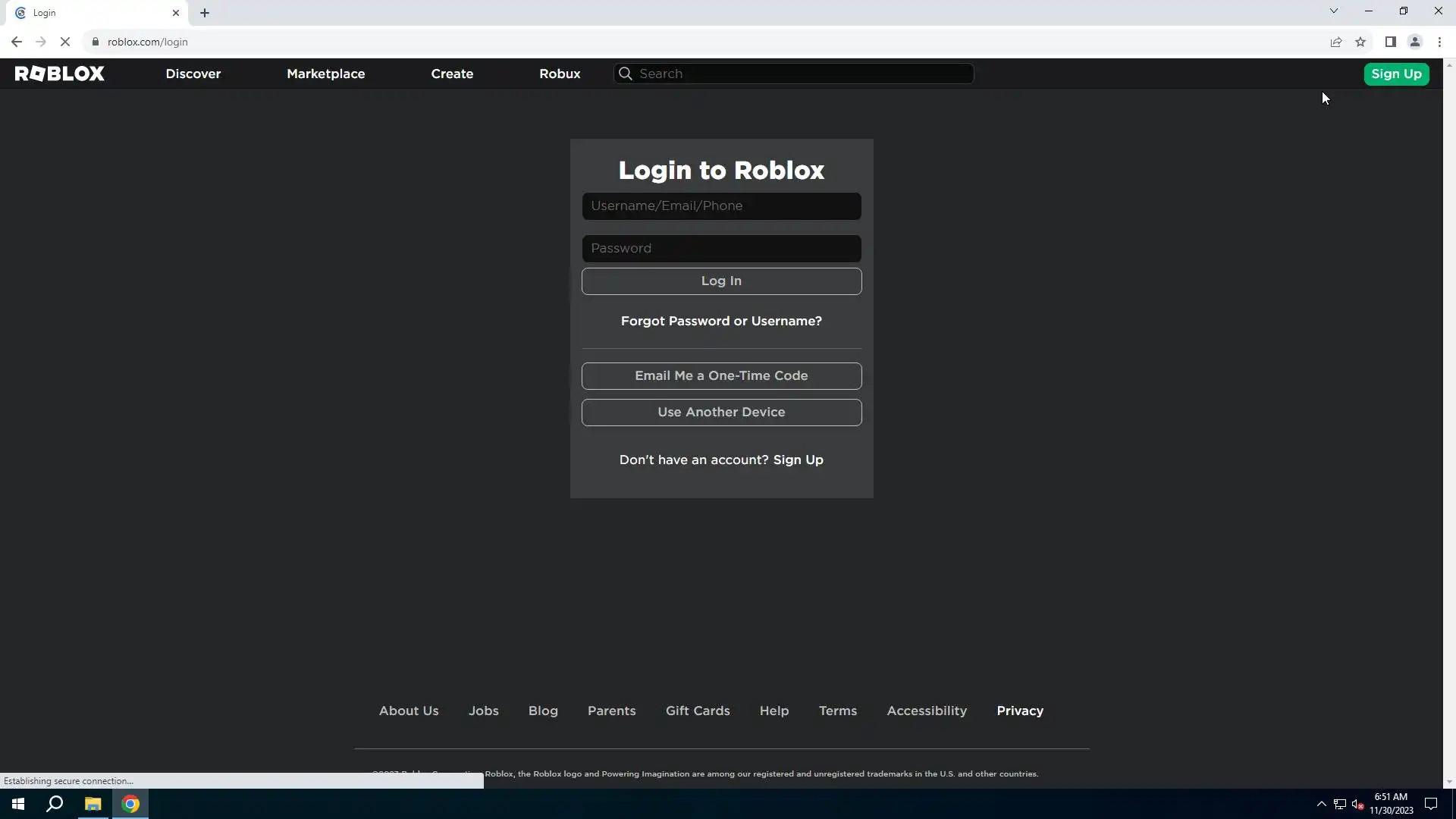
Task: Go back to previous page
Action: coord(17,42)
